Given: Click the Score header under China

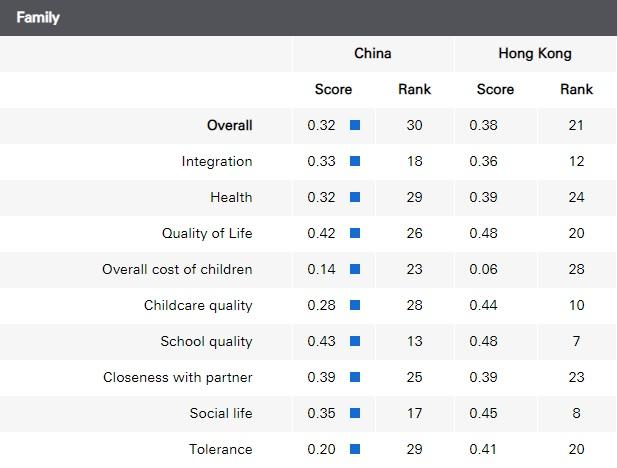Looking at the screenshot, I should [333, 89].
